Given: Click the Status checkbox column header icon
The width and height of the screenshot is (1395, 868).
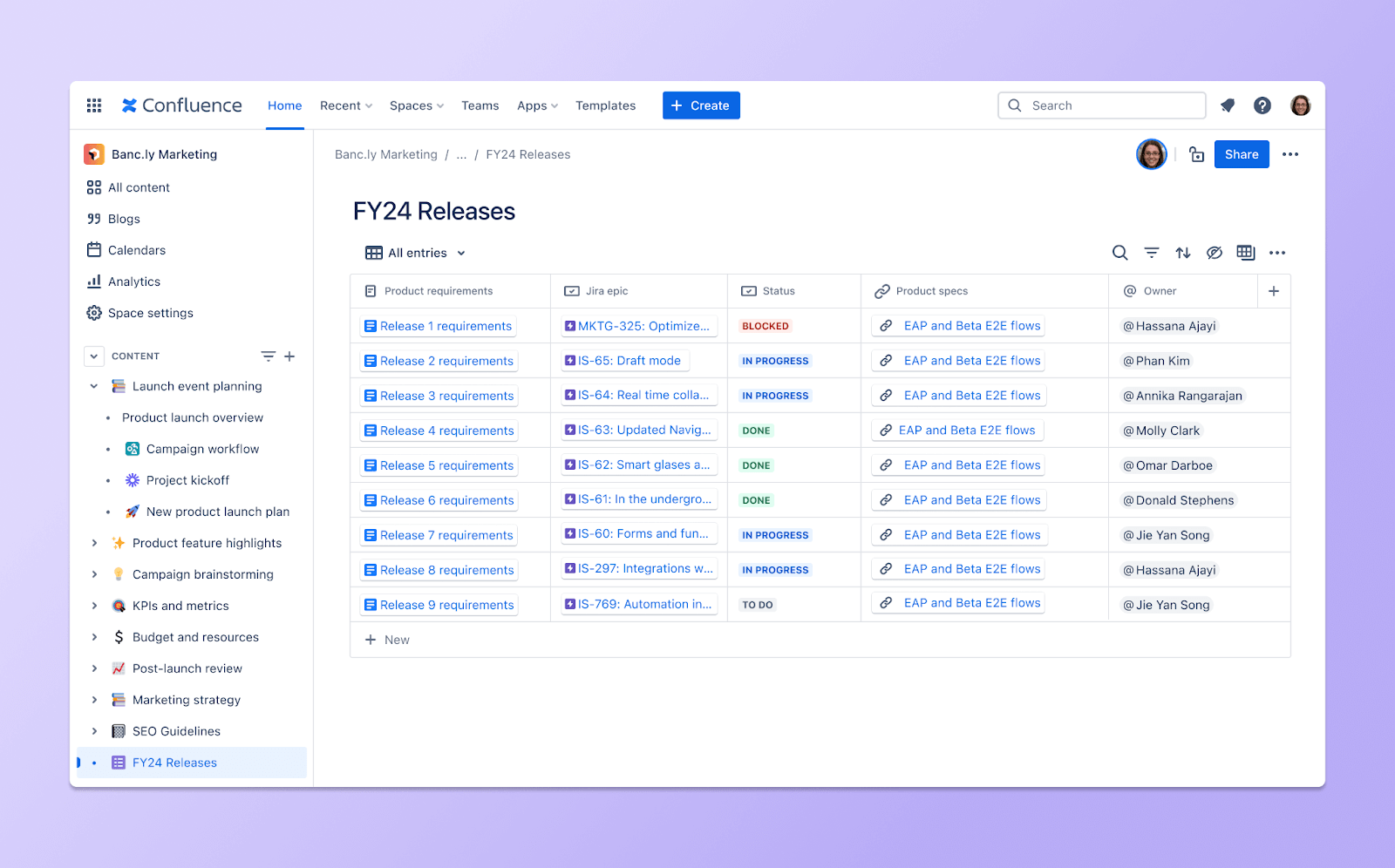Looking at the screenshot, I should click(750, 290).
